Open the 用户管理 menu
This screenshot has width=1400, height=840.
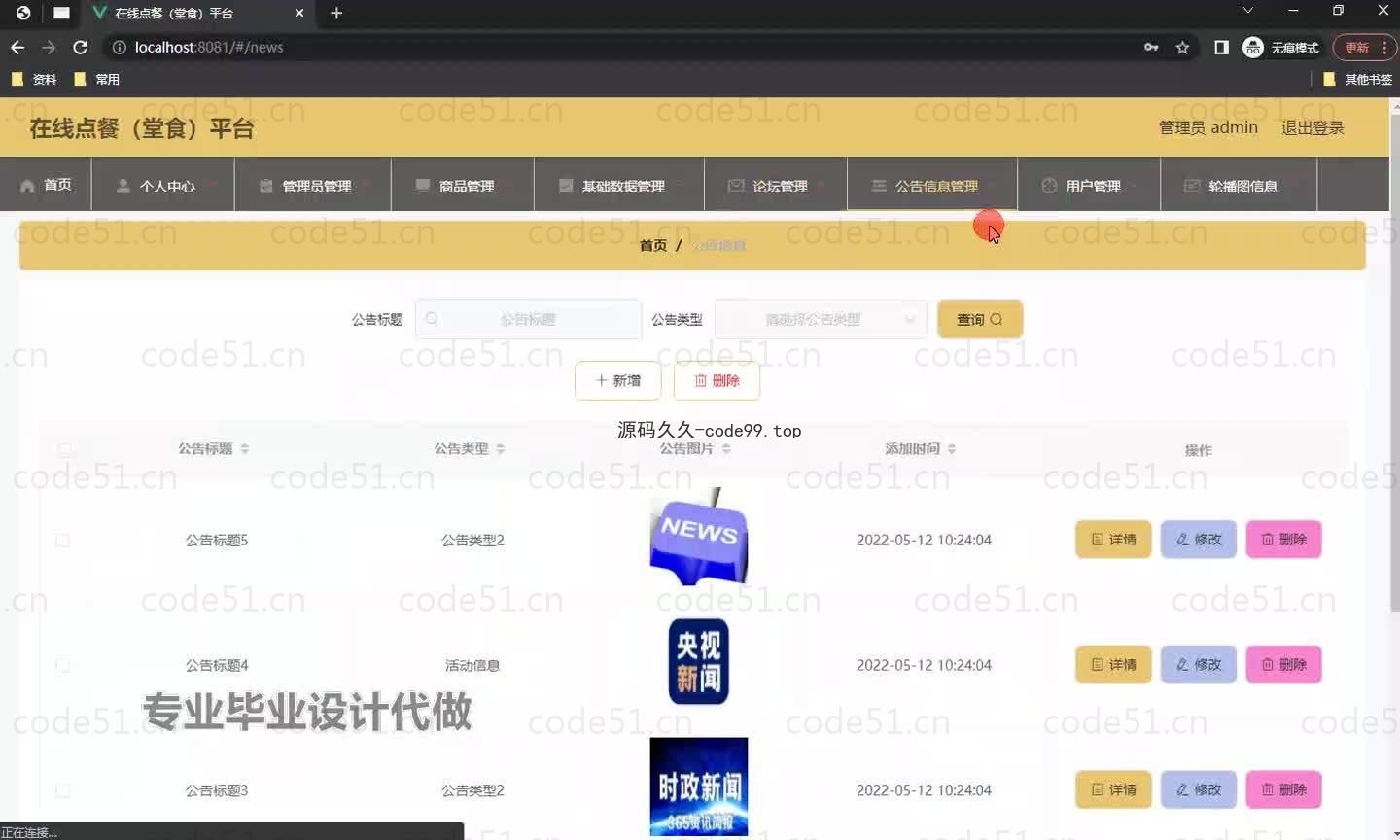[1088, 185]
